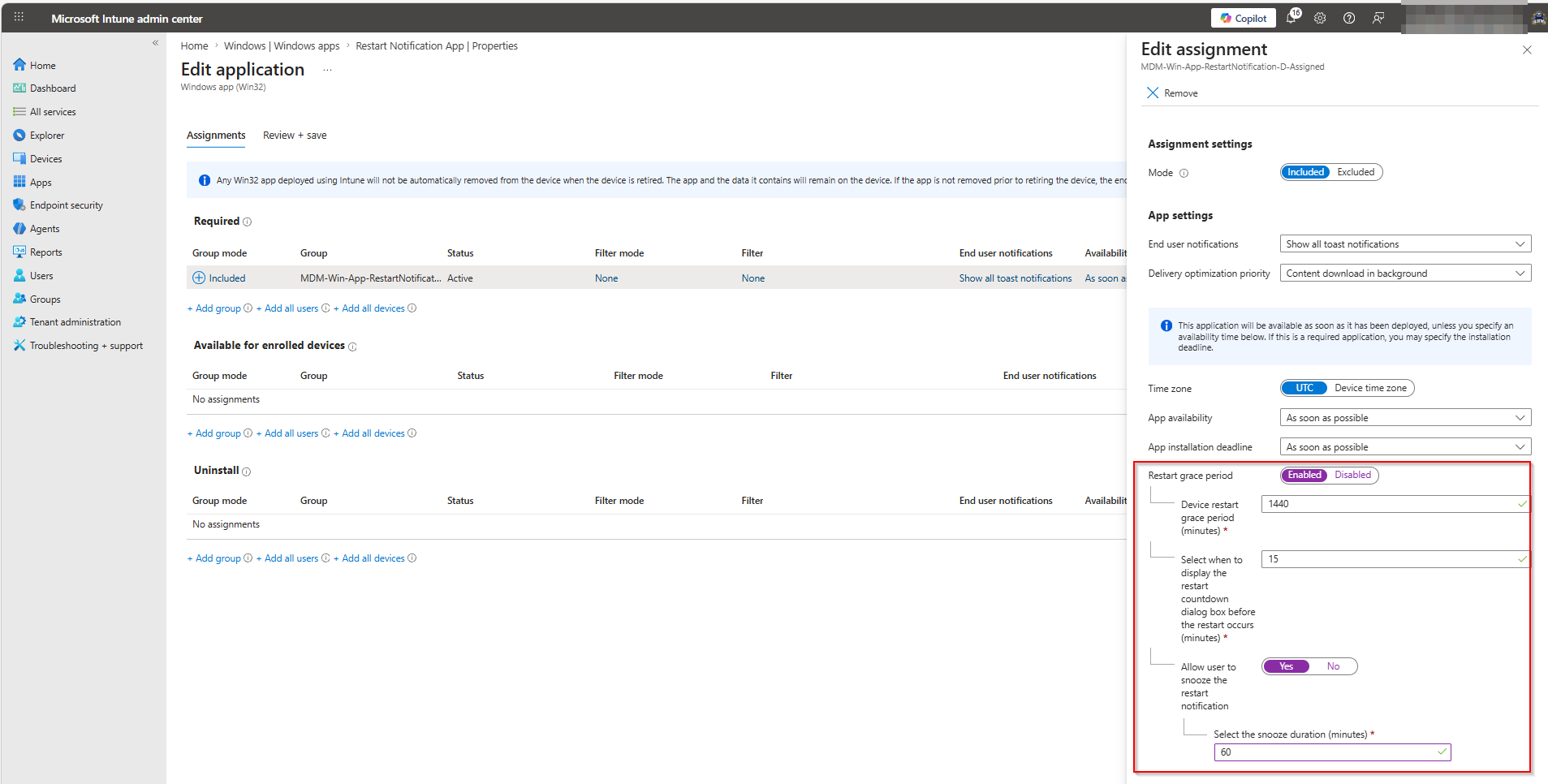Switch to the Review + save tab

click(x=294, y=135)
